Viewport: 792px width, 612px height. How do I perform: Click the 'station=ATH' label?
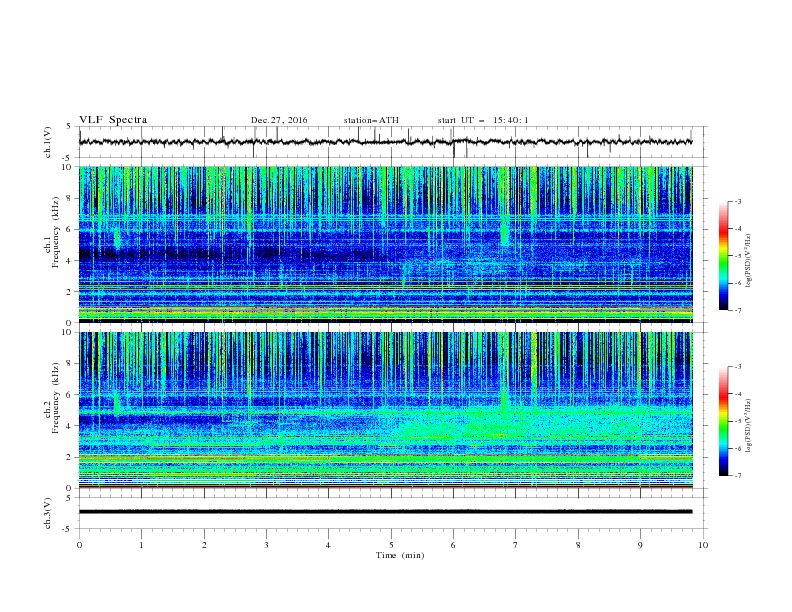point(371,120)
